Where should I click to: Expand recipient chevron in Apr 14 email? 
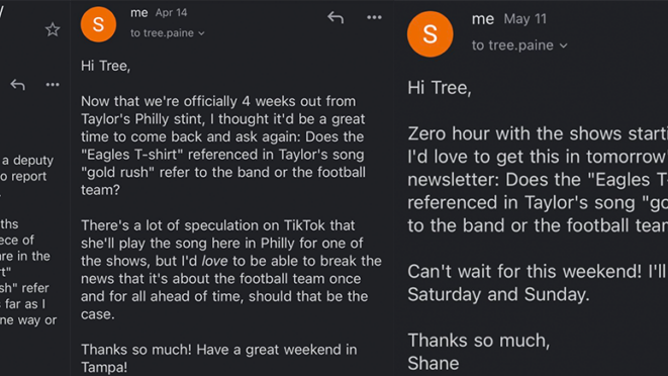(x=202, y=34)
